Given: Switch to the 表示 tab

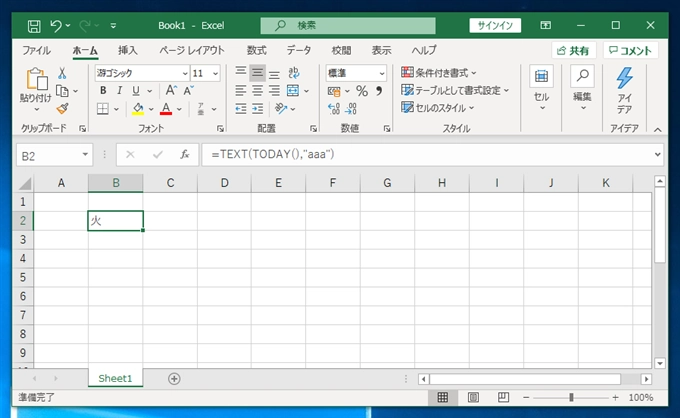Looking at the screenshot, I should pos(381,50).
